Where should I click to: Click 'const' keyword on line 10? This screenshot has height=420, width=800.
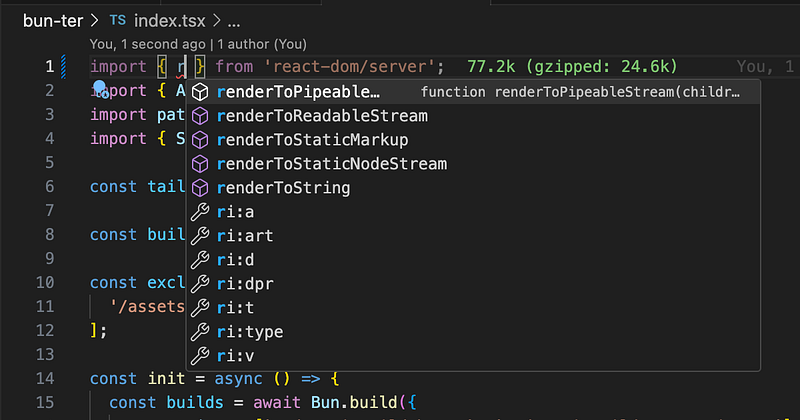point(113,283)
